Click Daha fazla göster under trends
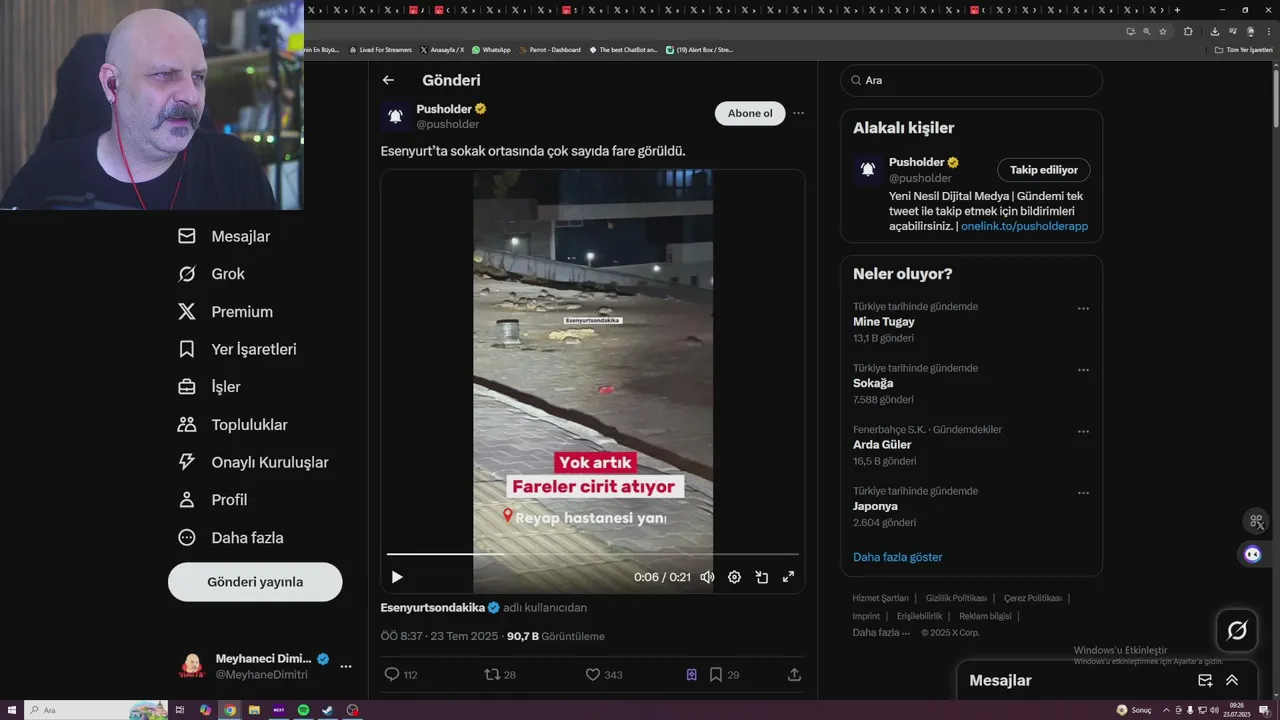1280x720 pixels. (x=898, y=557)
